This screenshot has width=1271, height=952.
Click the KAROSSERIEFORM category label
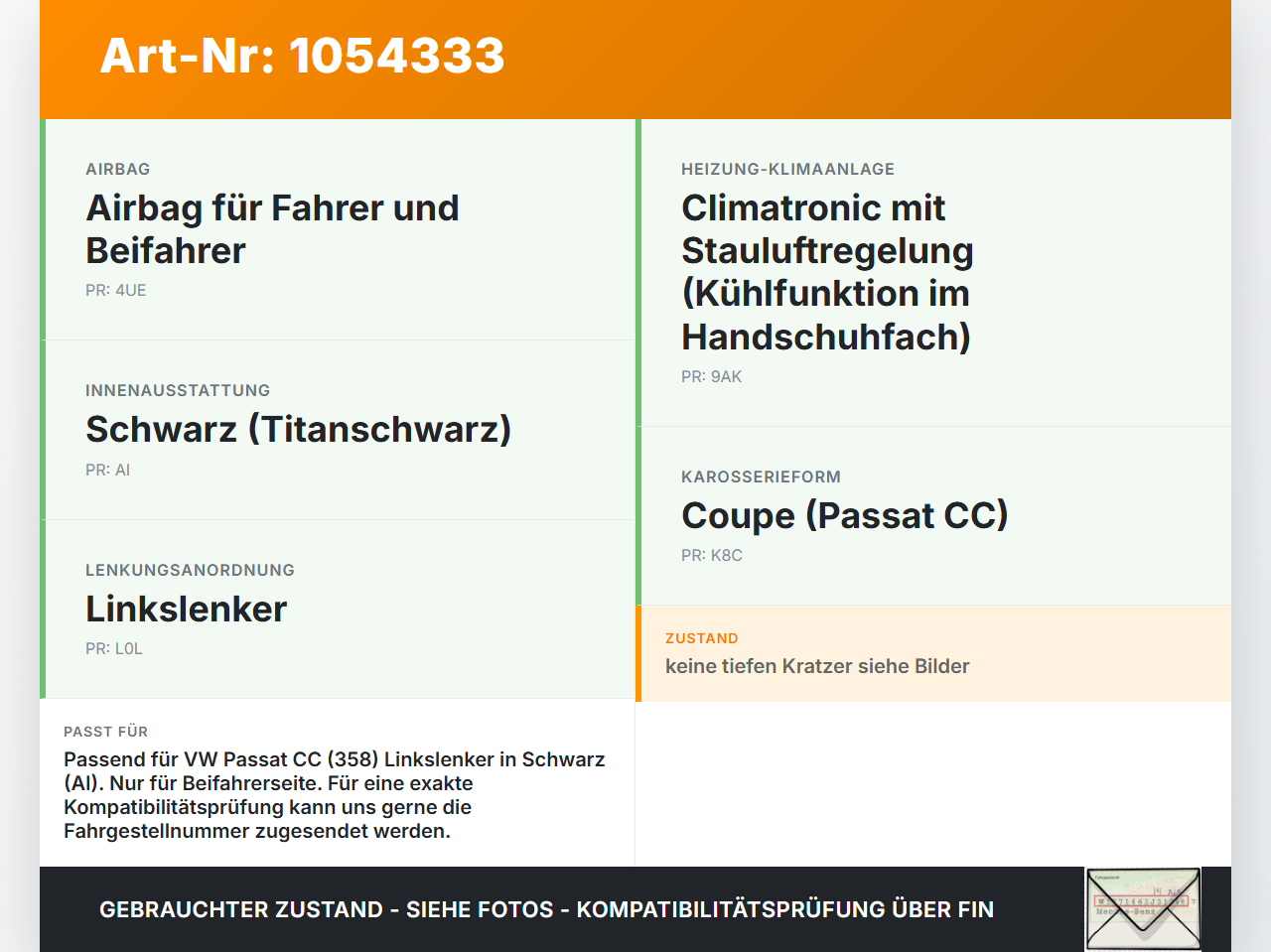[762, 477]
